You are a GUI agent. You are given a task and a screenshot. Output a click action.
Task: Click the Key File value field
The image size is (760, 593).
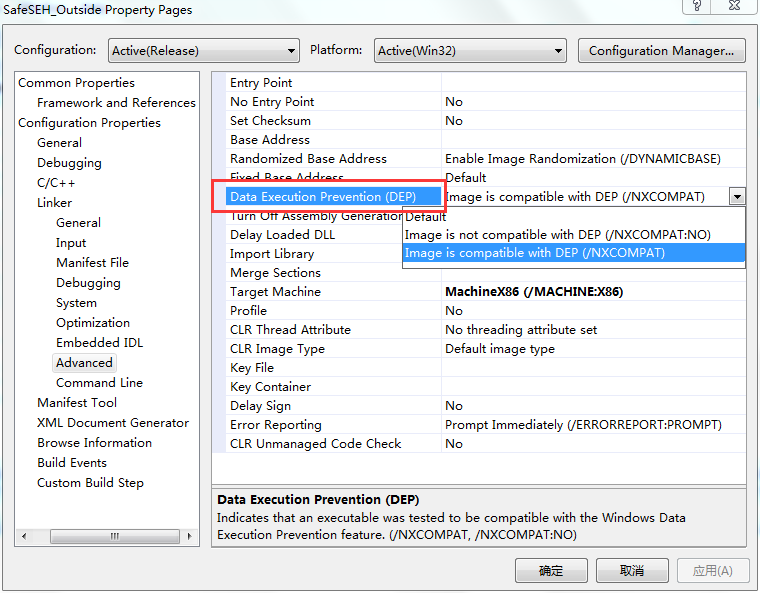coord(593,368)
